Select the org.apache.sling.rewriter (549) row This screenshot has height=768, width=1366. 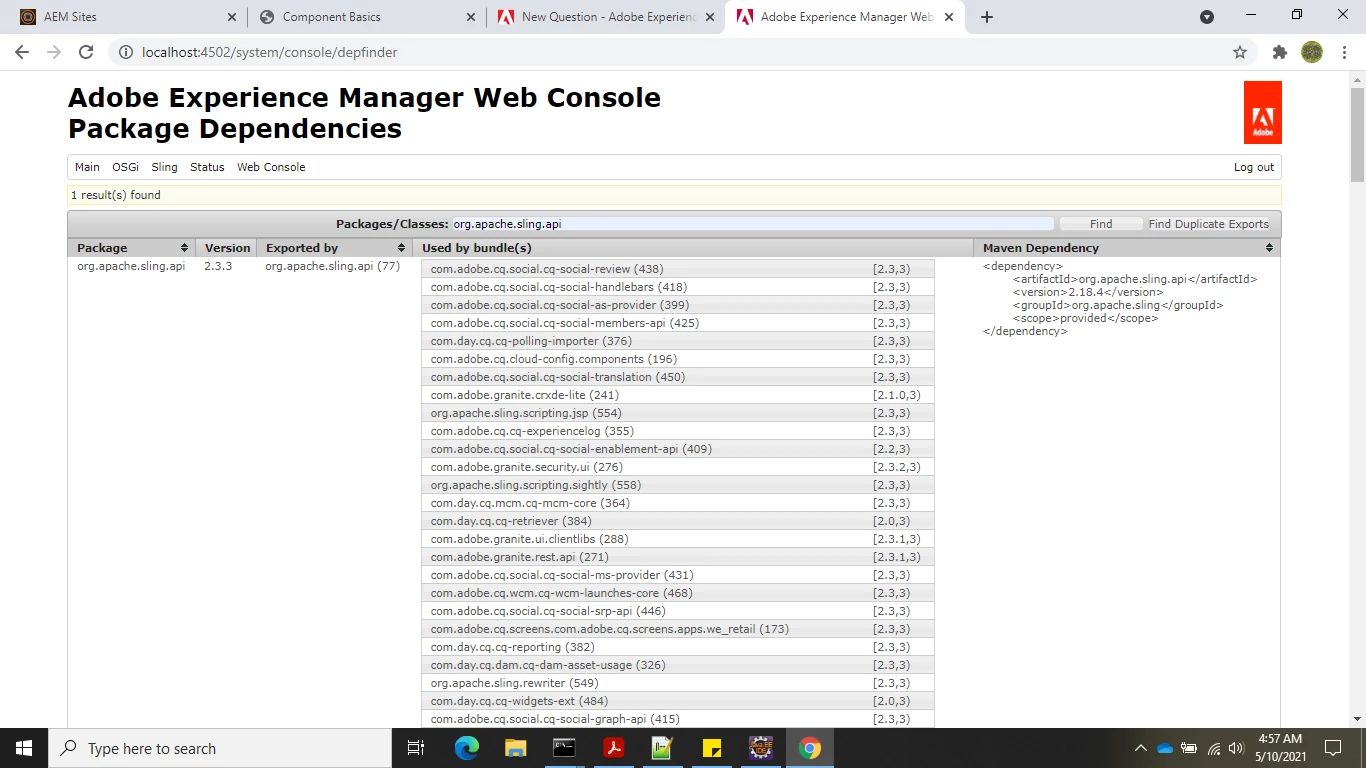pyautogui.click(x=678, y=683)
